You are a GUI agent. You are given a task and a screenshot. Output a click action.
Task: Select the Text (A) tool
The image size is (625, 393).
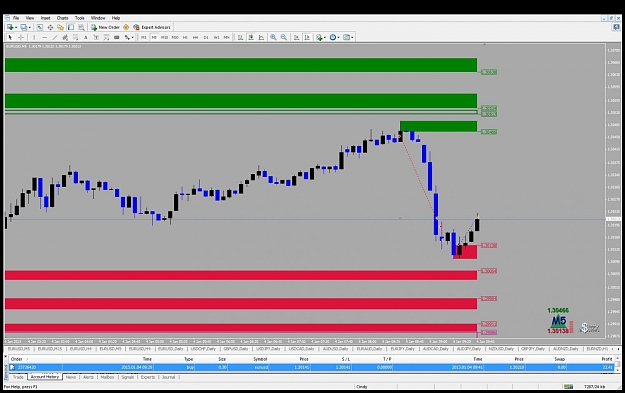tap(85, 37)
